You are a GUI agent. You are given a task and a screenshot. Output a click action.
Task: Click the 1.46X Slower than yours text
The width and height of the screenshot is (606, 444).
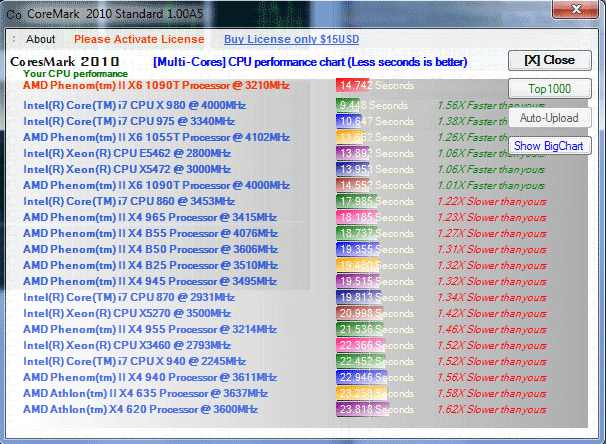point(492,330)
